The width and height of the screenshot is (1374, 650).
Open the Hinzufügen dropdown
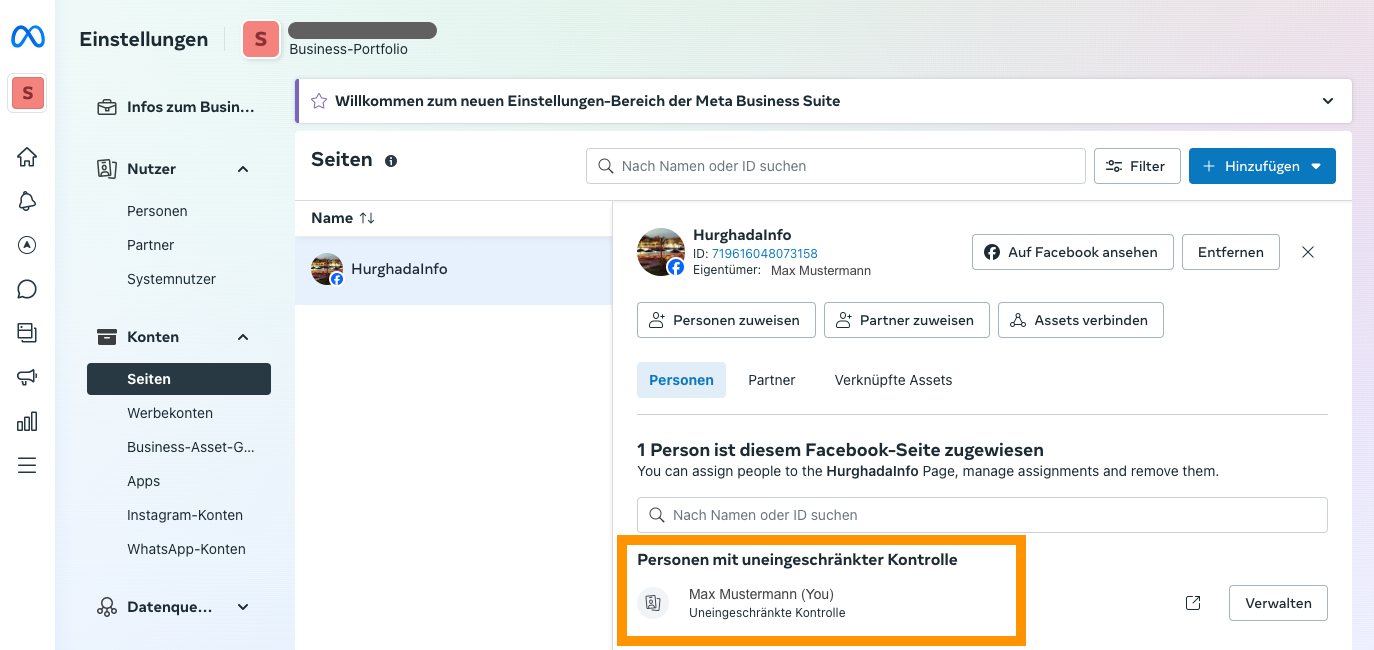(x=1262, y=166)
